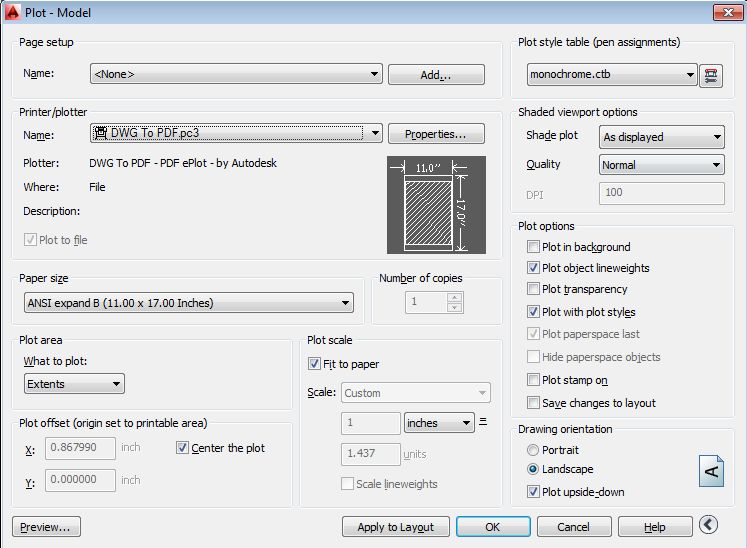This screenshot has height=548, width=747.
Task: Open the monochrome.ctb plot style dropdown
Action: tap(612, 75)
